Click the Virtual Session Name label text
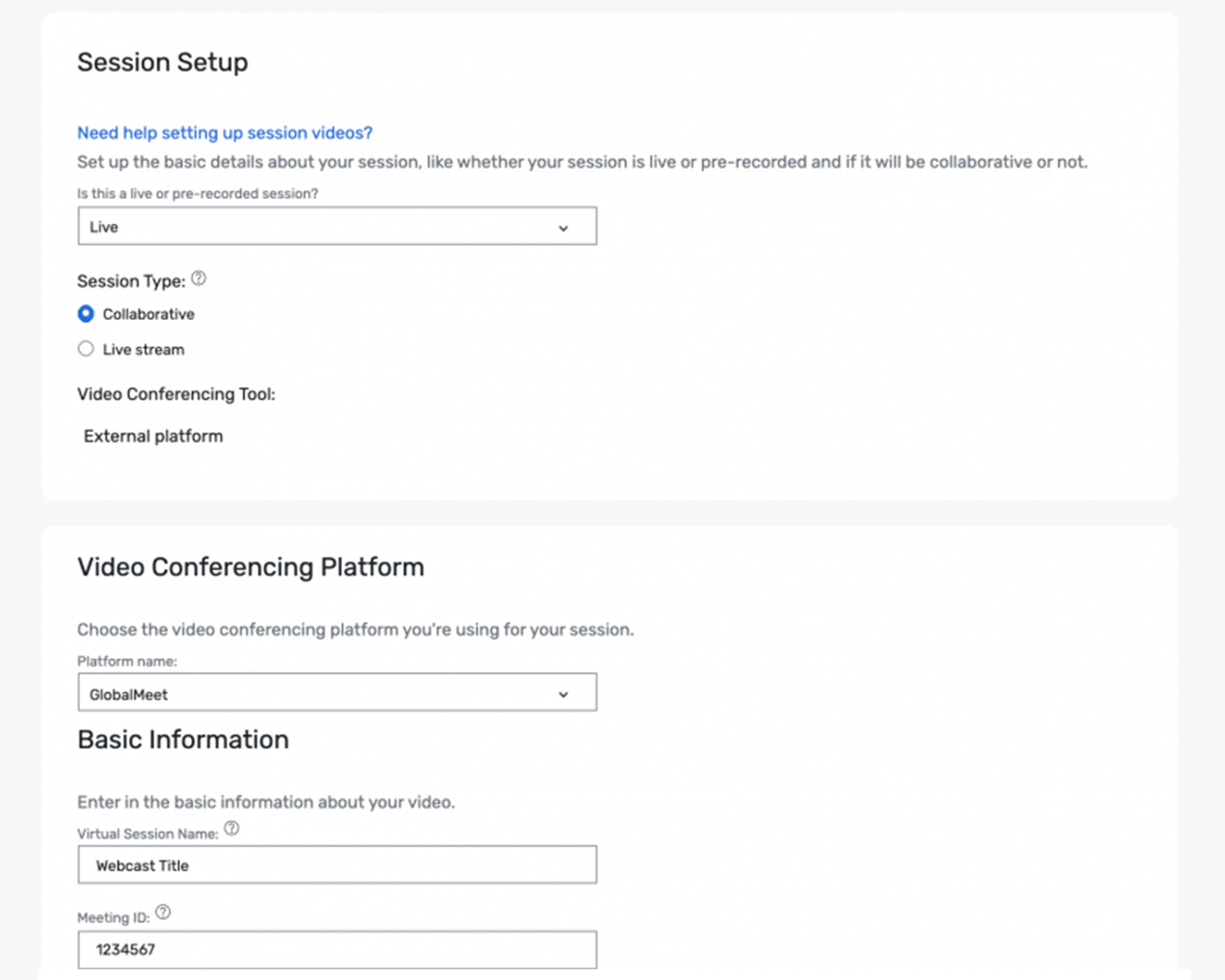1225x980 pixels. point(148,834)
